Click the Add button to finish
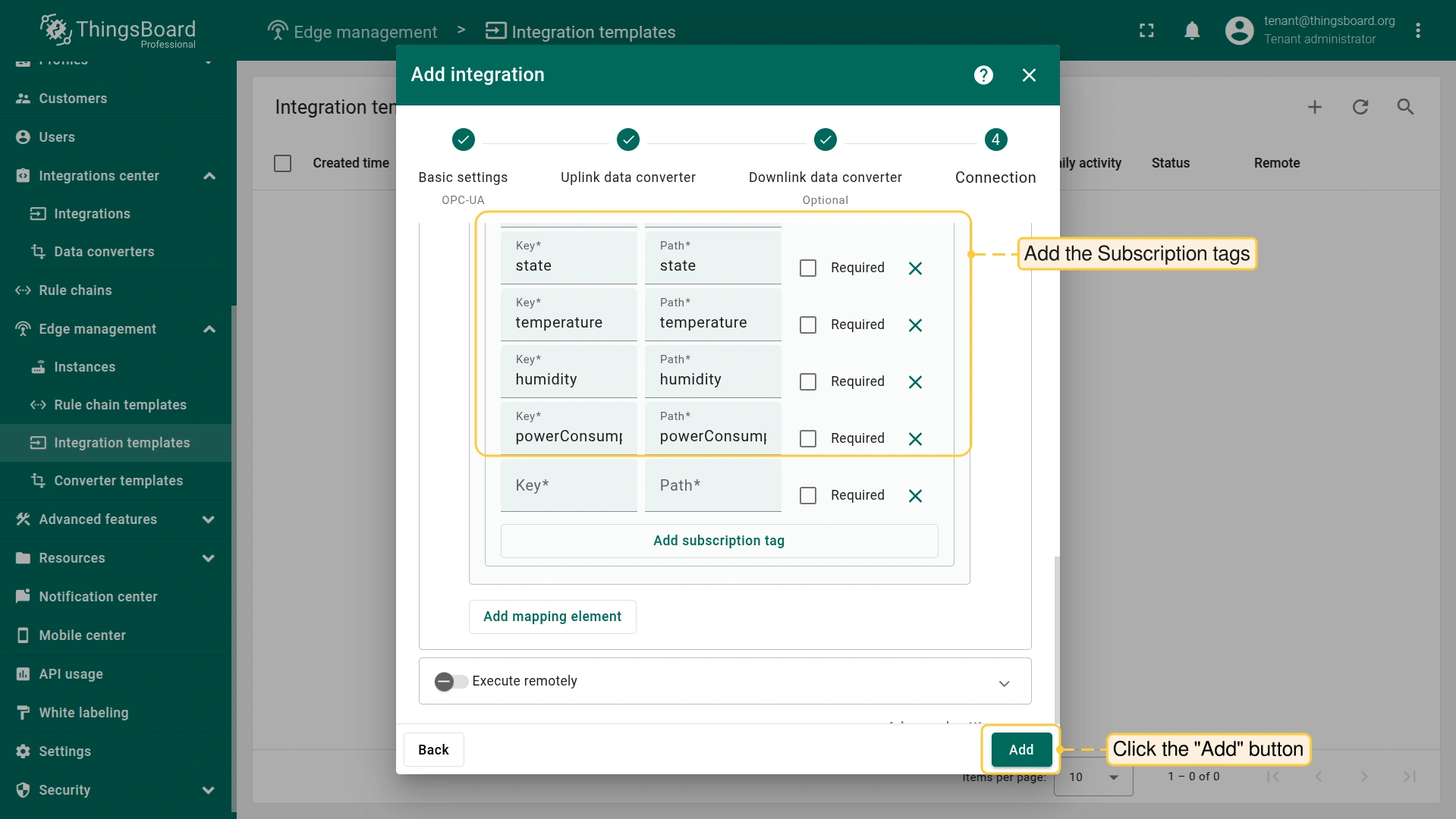This screenshot has width=1456, height=819. 1020,750
